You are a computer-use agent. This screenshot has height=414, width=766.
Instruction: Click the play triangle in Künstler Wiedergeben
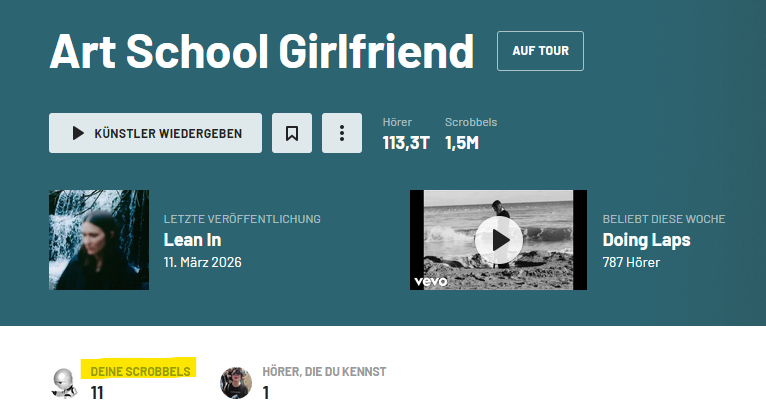[x=78, y=133]
